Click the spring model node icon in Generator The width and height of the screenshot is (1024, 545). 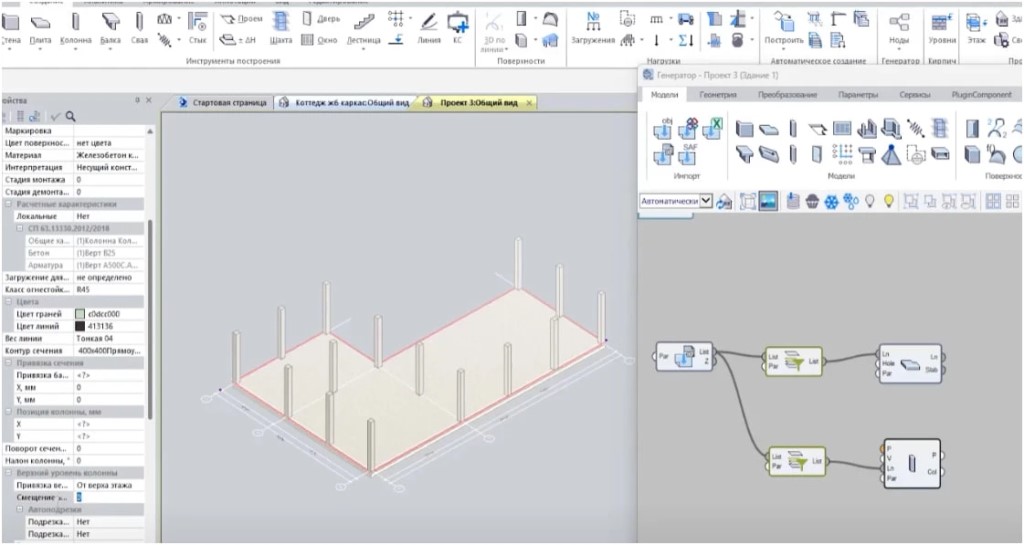click(916, 129)
